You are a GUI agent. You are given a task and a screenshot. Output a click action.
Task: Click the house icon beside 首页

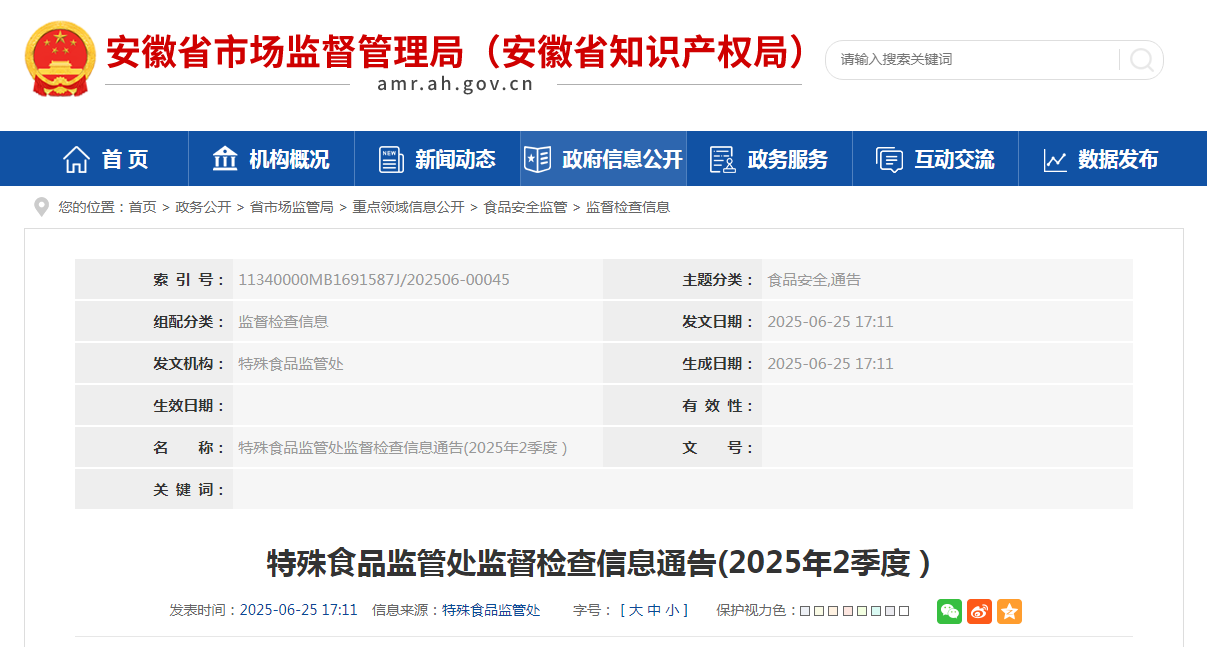76,159
